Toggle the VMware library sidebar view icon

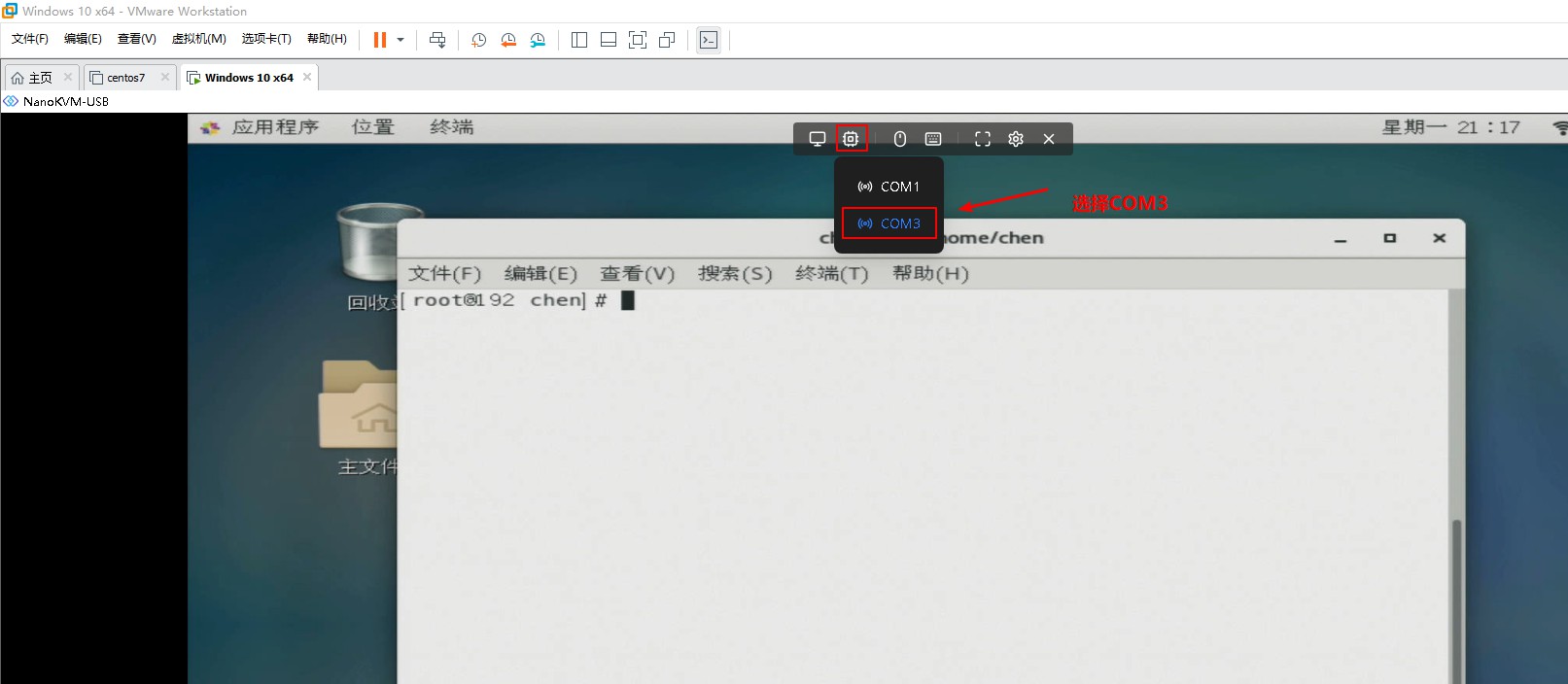pos(579,40)
